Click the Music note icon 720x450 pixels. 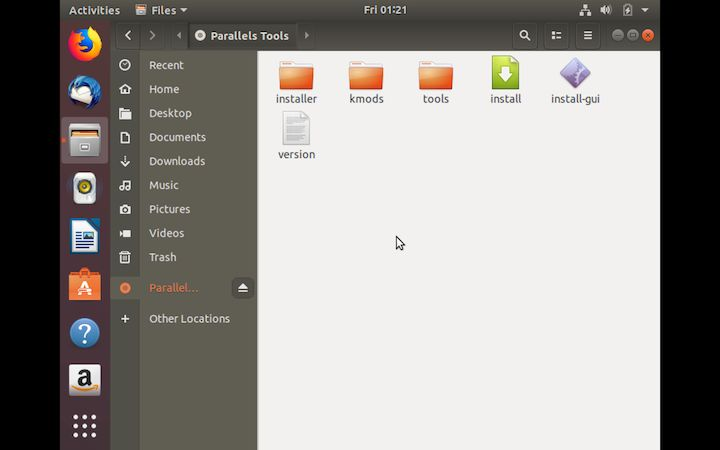(125, 185)
